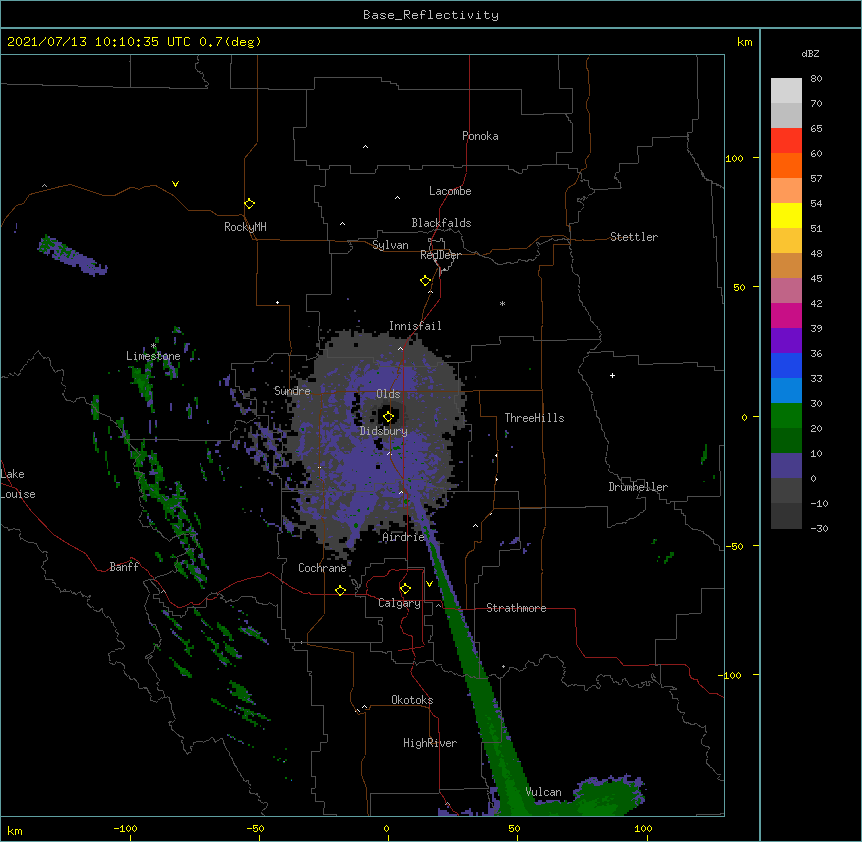Select the light blue 30–33 dBZ legend swatch
The width and height of the screenshot is (862, 842).
786,391
